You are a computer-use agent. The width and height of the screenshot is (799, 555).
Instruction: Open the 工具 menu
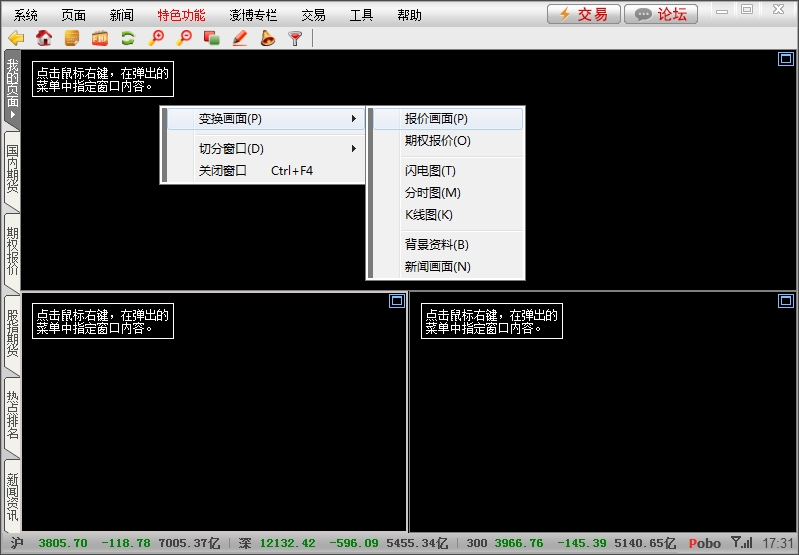(361, 15)
